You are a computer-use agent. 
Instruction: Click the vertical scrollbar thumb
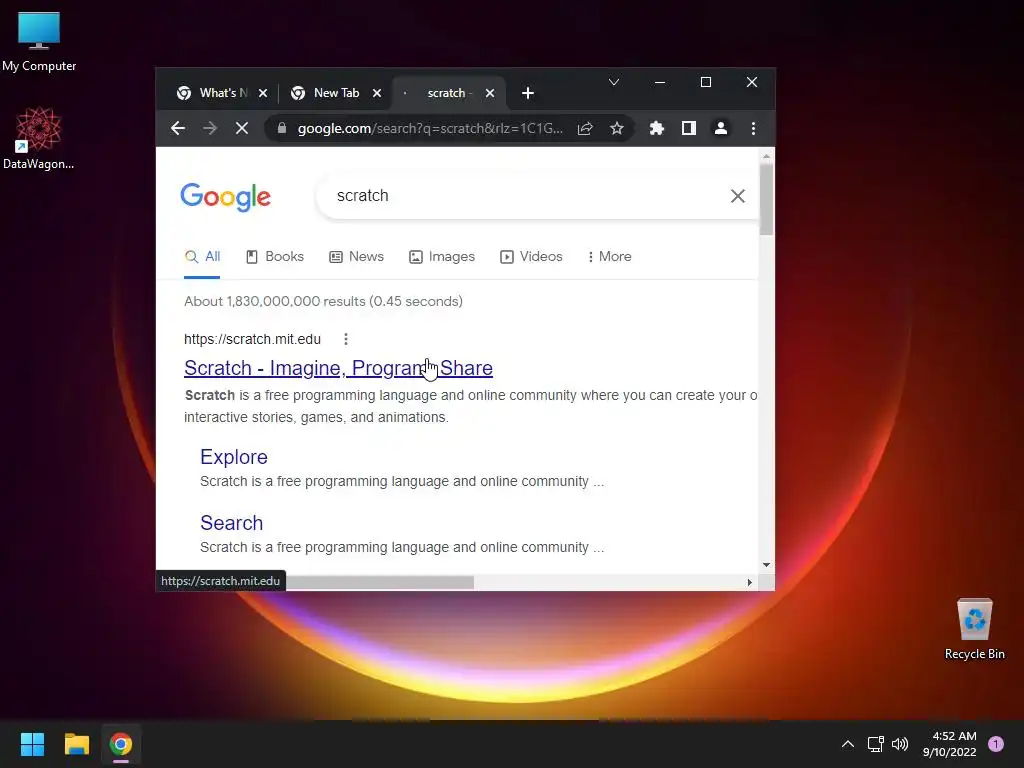coord(766,199)
